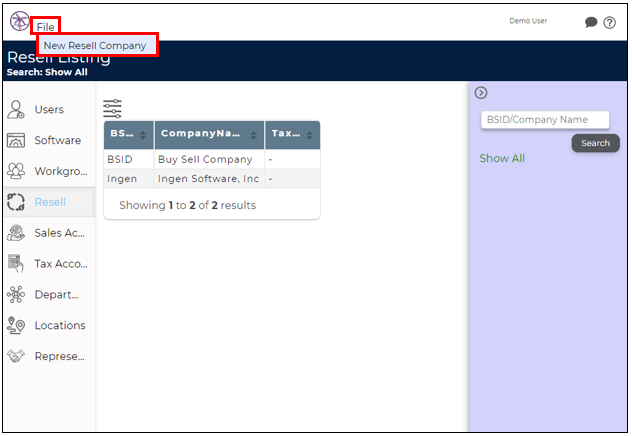Image resolution: width=632 pixels, height=436 pixels.
Task: Click the Demo User label
Action: coord(528,21)
